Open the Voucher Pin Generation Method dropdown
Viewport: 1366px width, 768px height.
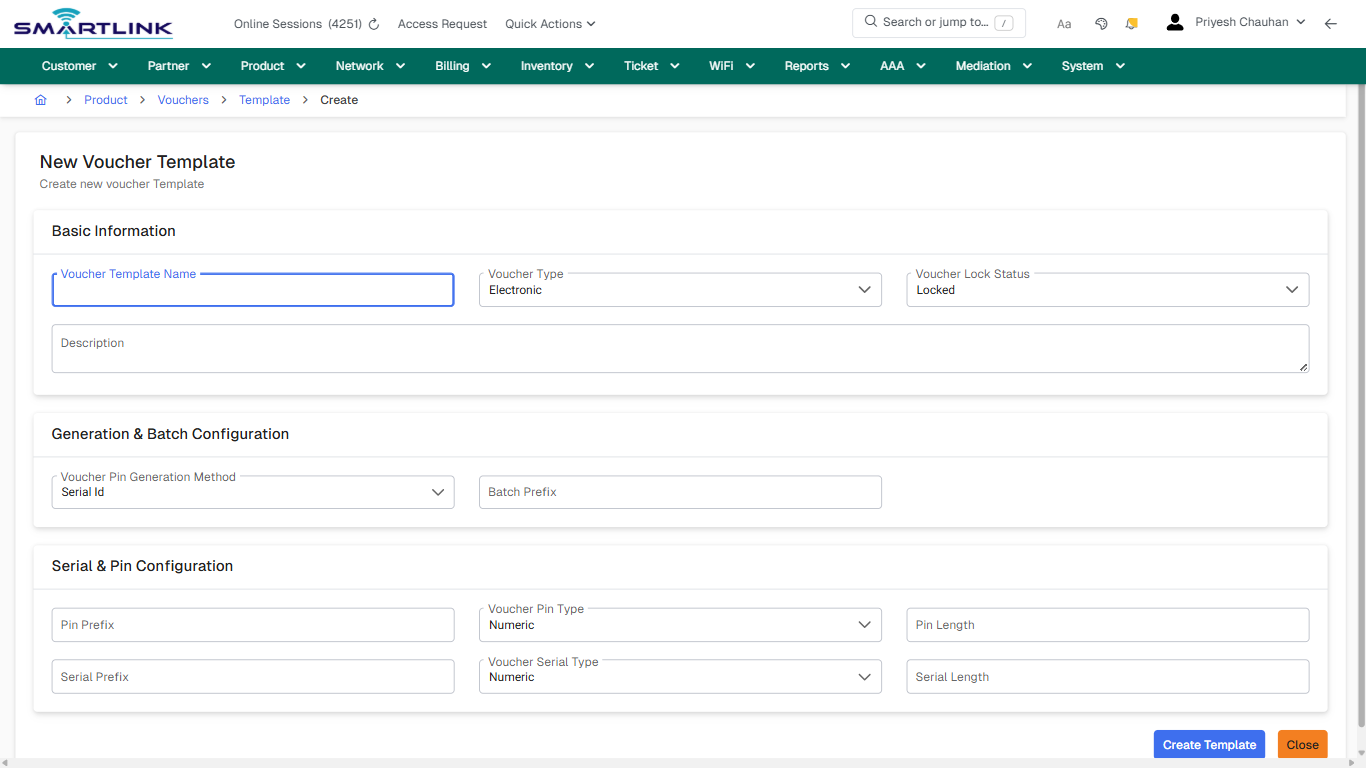[x=437, y=492]
